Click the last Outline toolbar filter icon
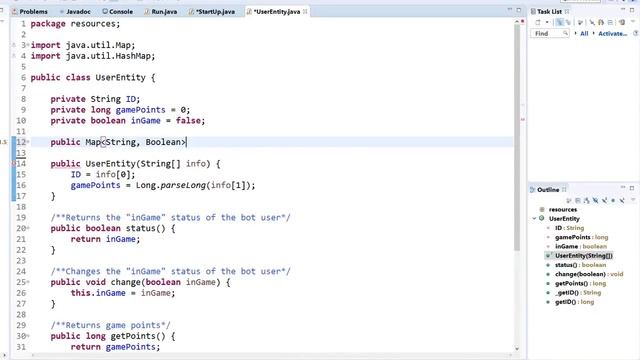The height and width of the screenshot is (360, 640). click(622, 200)
